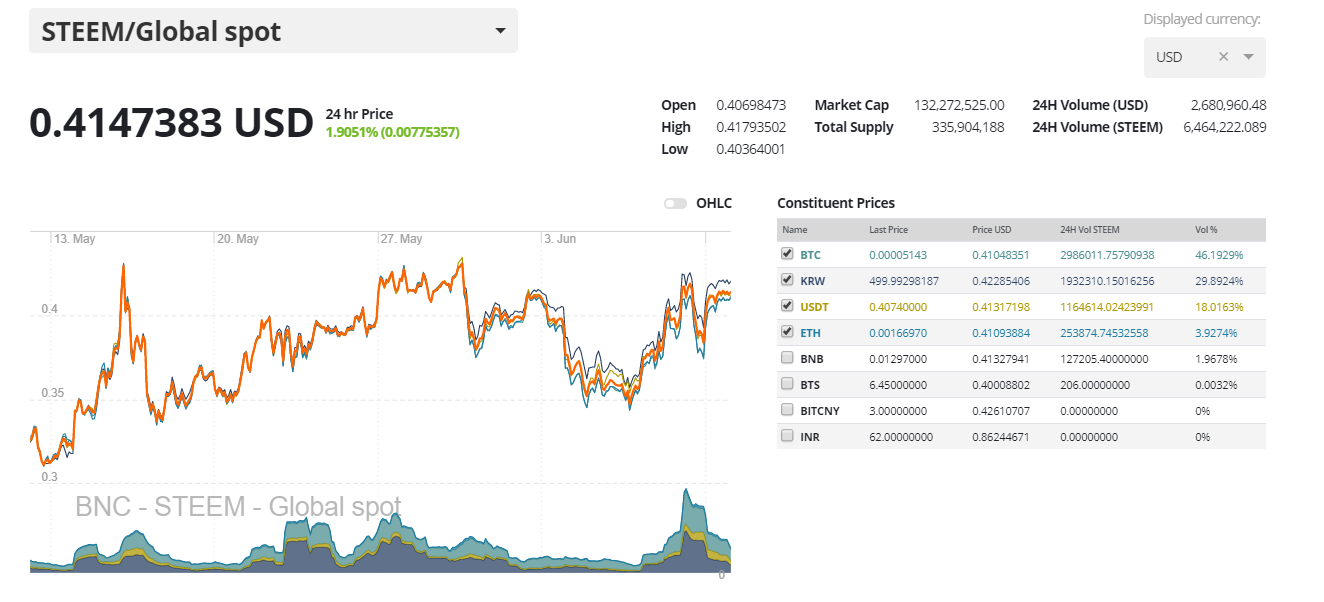Click KRW volume share 29.8924%
This screenshot has width=1324, height=602.
[x=1218, y=281]
